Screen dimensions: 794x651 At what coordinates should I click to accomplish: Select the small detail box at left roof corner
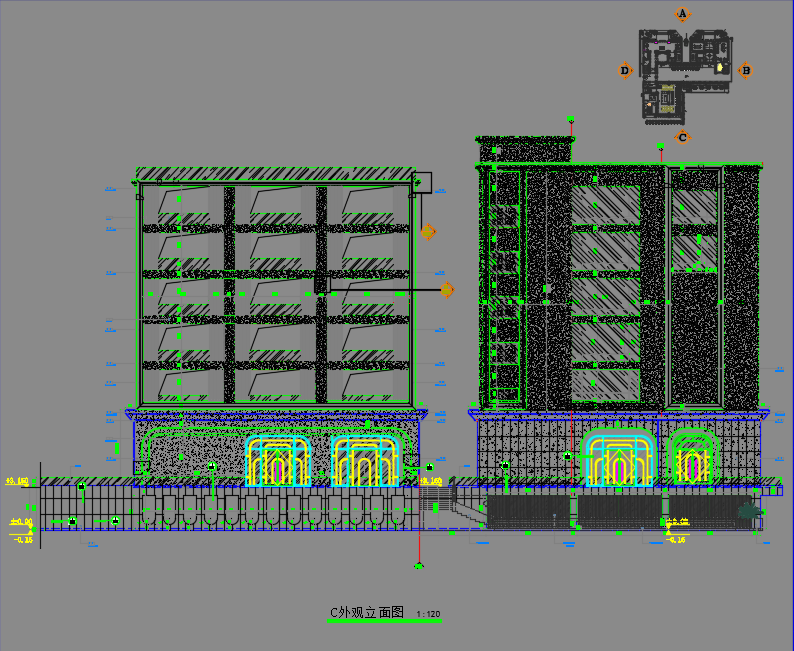click(421, 181)
